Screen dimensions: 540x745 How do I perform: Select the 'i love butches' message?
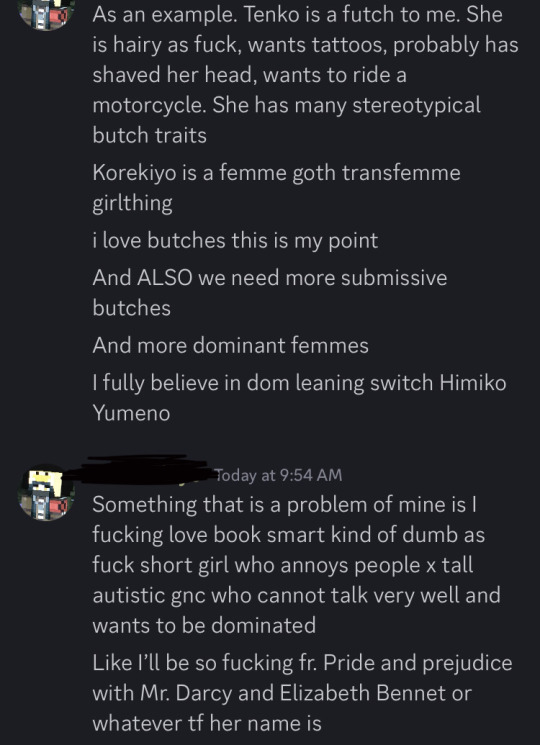pyautogui.click(x=235, y=240)
